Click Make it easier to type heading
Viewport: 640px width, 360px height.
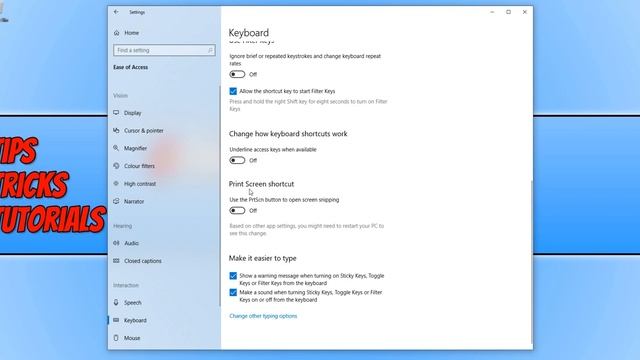click(x=262, y=258)
